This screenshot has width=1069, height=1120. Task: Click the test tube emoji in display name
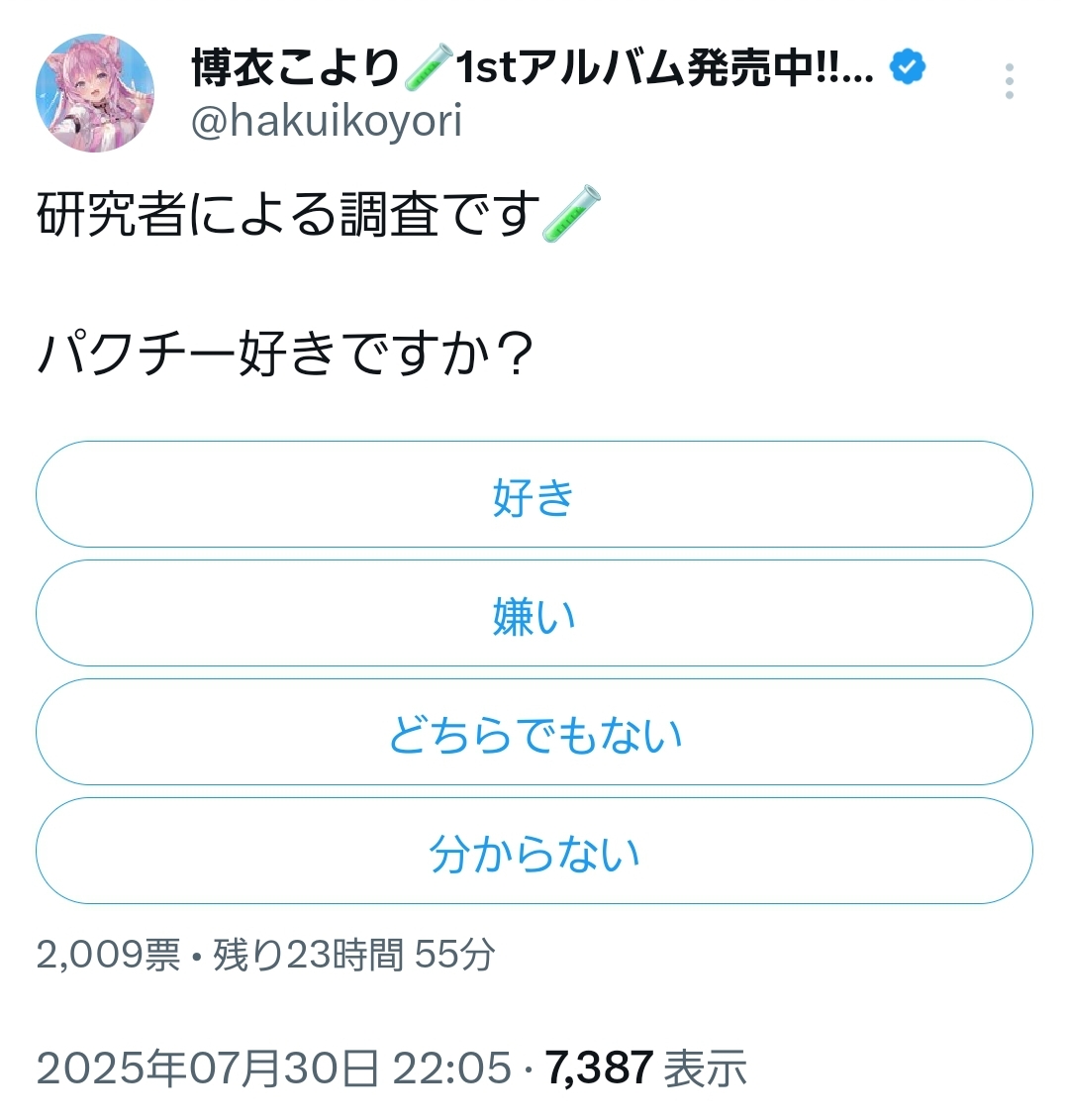429,66
